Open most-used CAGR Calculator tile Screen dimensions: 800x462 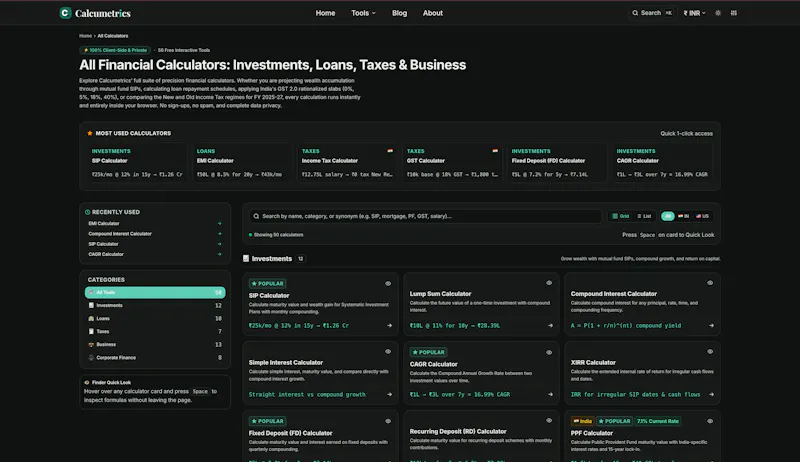point(662,163)
